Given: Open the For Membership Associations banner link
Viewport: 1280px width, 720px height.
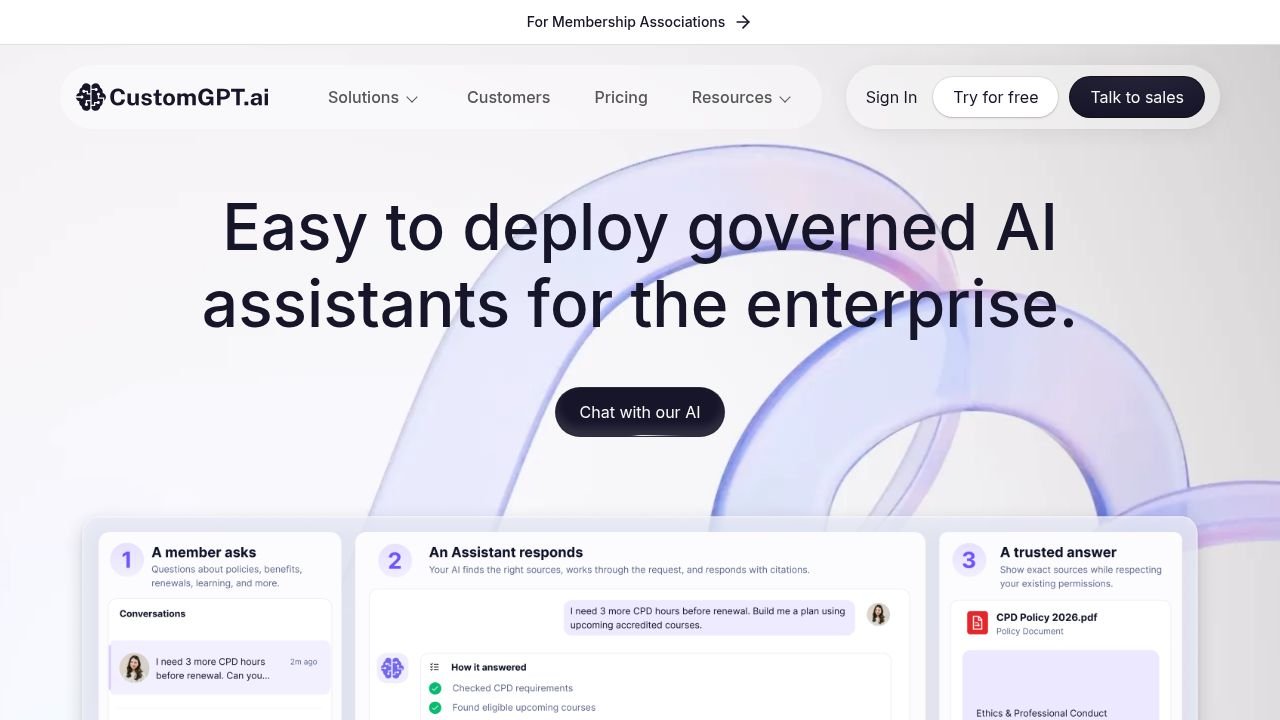Looking at the screenshot, I should pyautogui.click(x=639, y=22).
